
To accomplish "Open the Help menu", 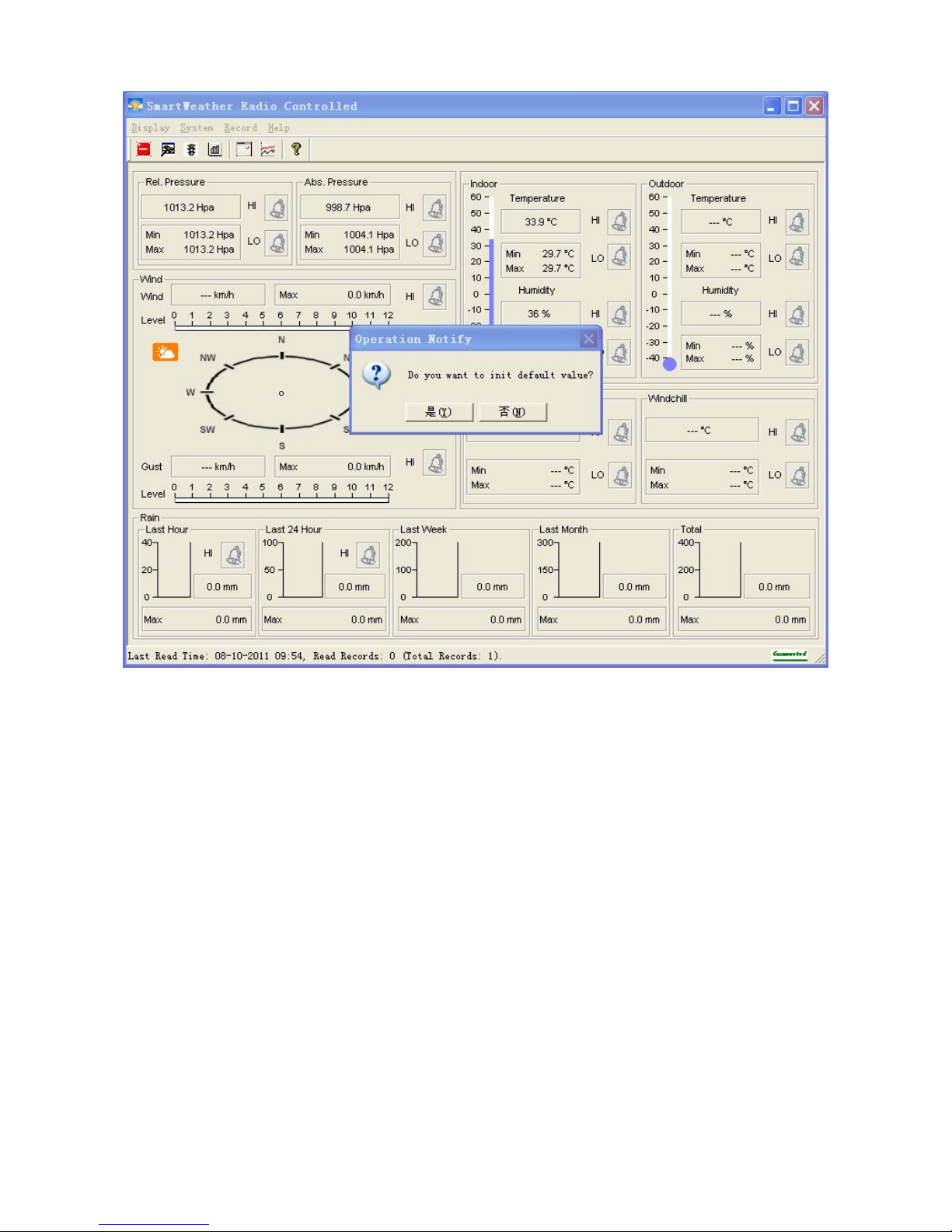I will (x=279, y=127).
